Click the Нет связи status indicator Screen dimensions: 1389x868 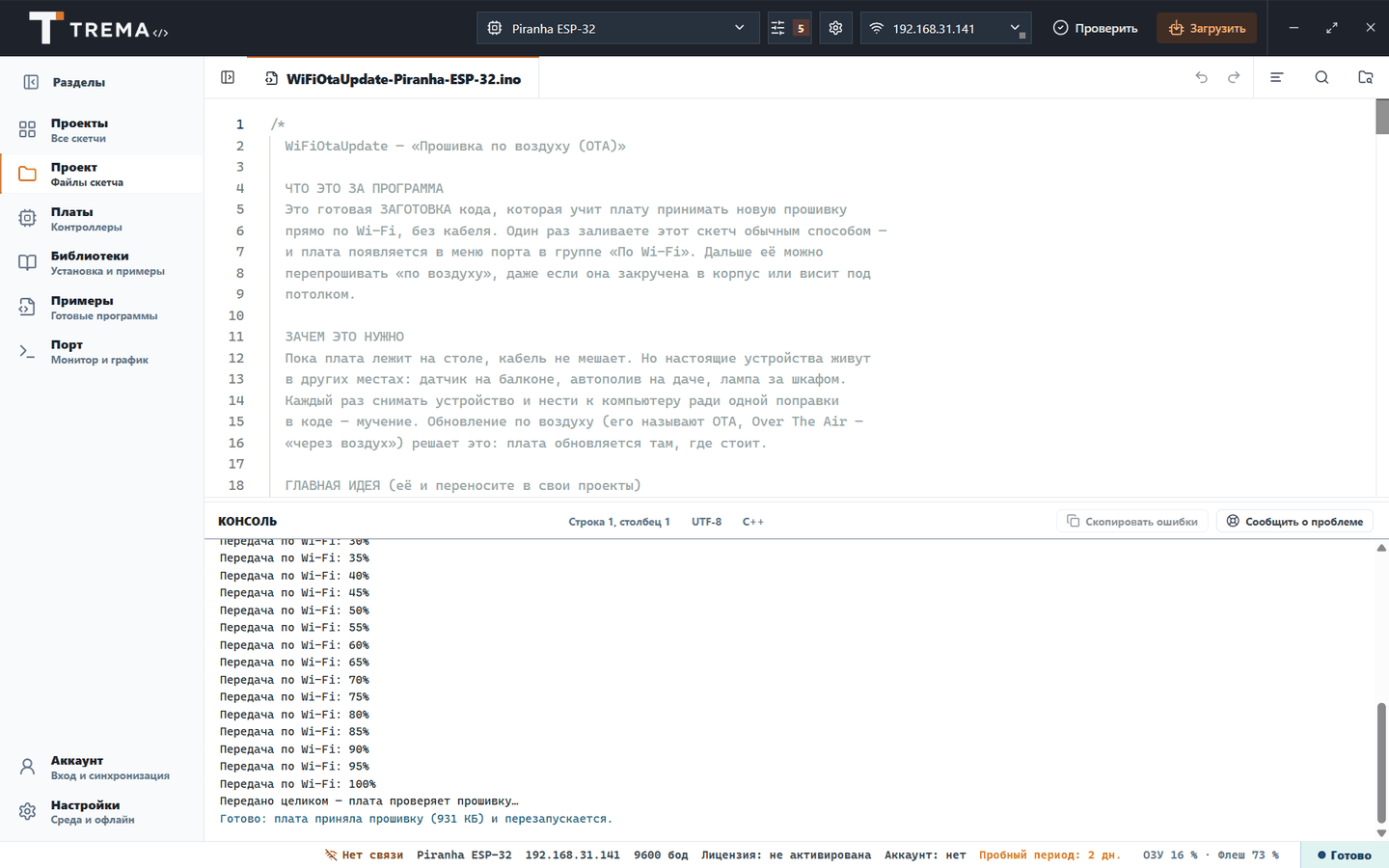364,854
